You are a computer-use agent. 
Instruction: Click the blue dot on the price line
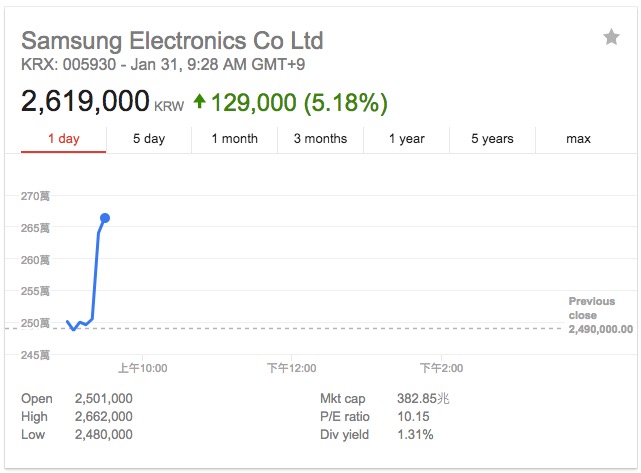point(105,218)
